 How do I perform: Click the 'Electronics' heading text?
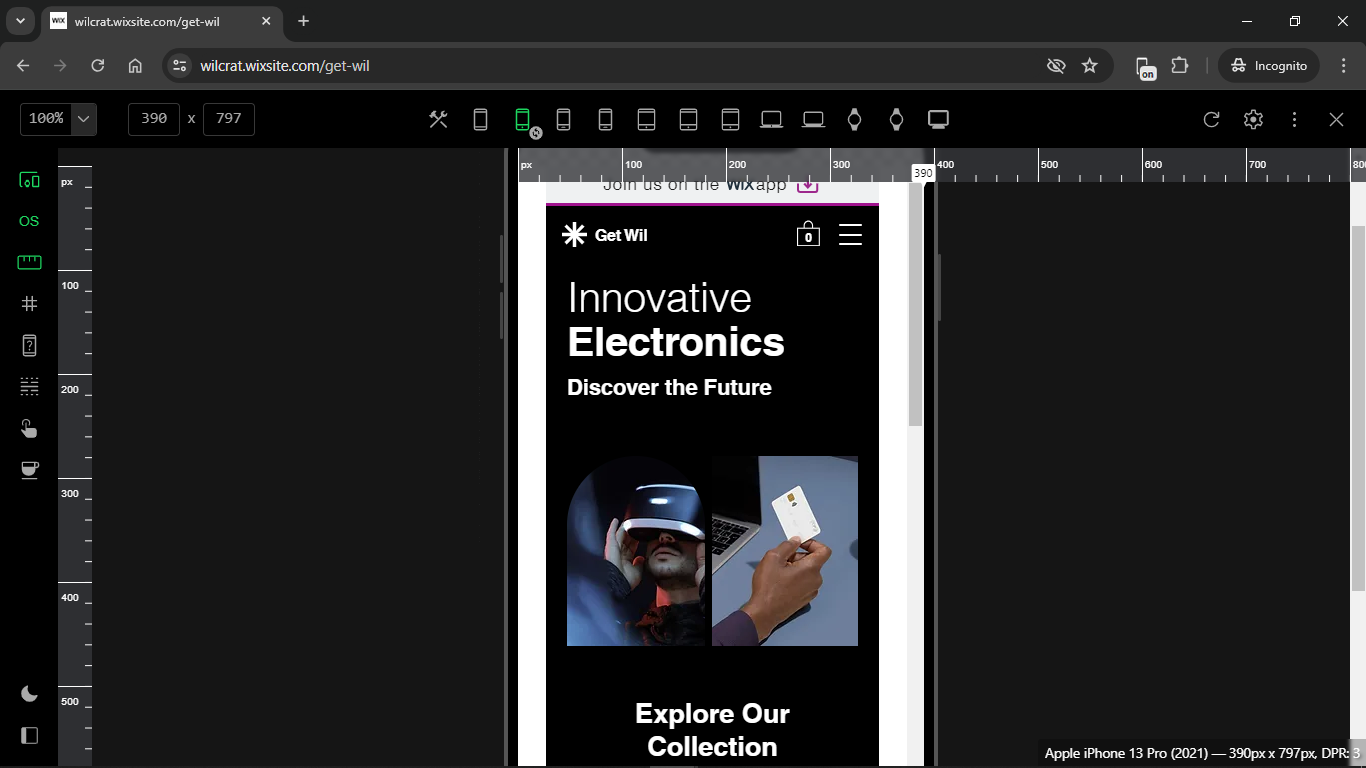(x=676, y=342)
